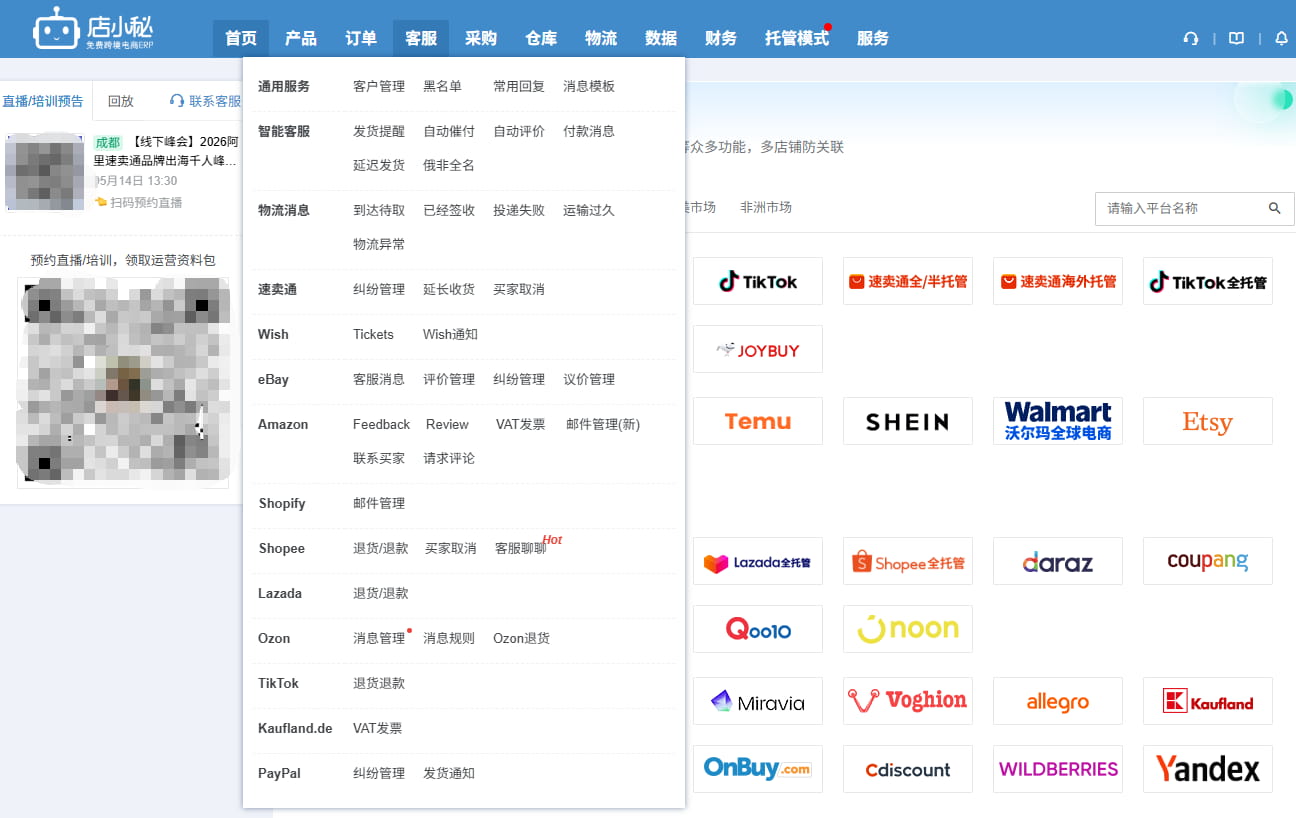Choose the JOYBUY platform card
The width and height of the screenshot is (1296, 818).
758,349
